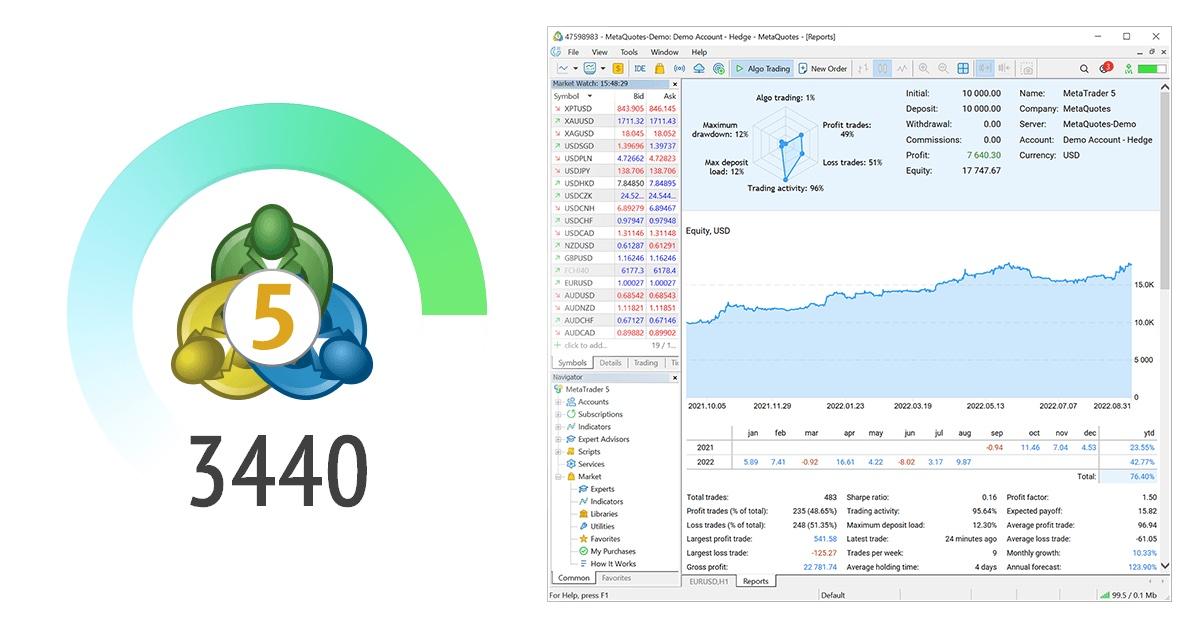Toggle the chart auto-scroll toolbar icon
1200x628 pixels.
[x=985, y=69]
